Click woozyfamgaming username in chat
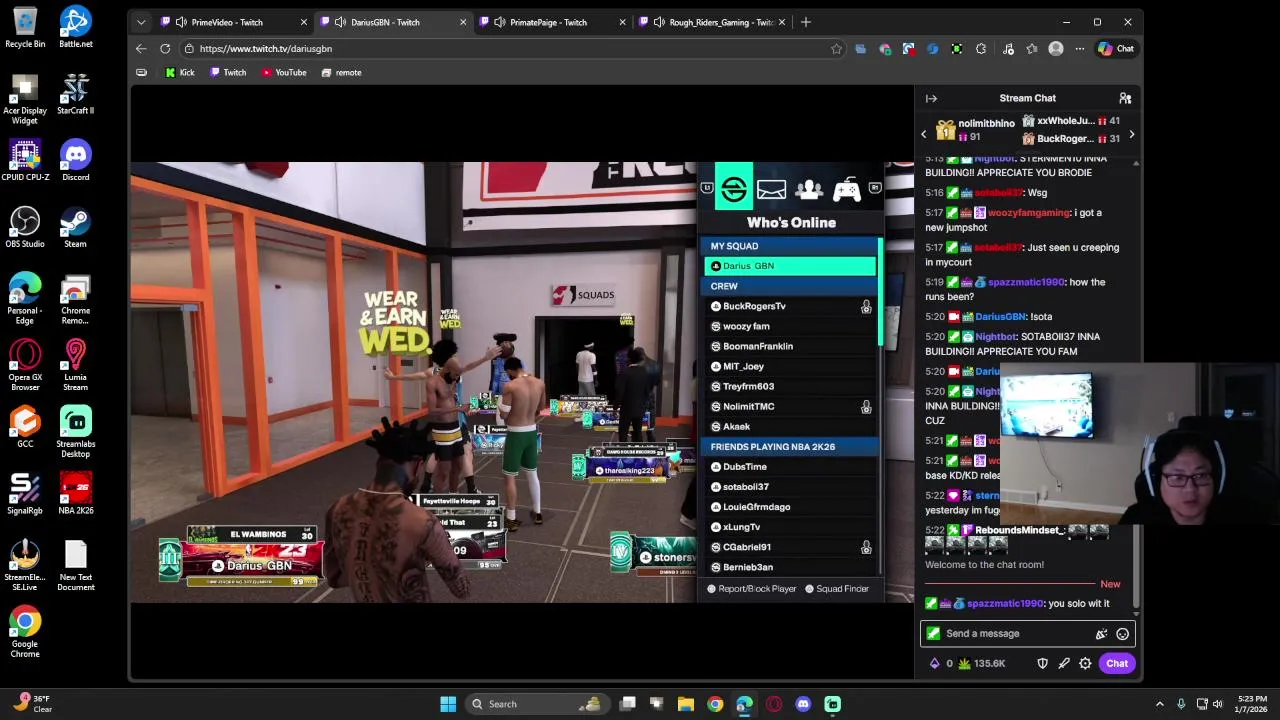The width and height of the screenshot is (1280, 720). pyautogui.click(x=1029, y=212)
